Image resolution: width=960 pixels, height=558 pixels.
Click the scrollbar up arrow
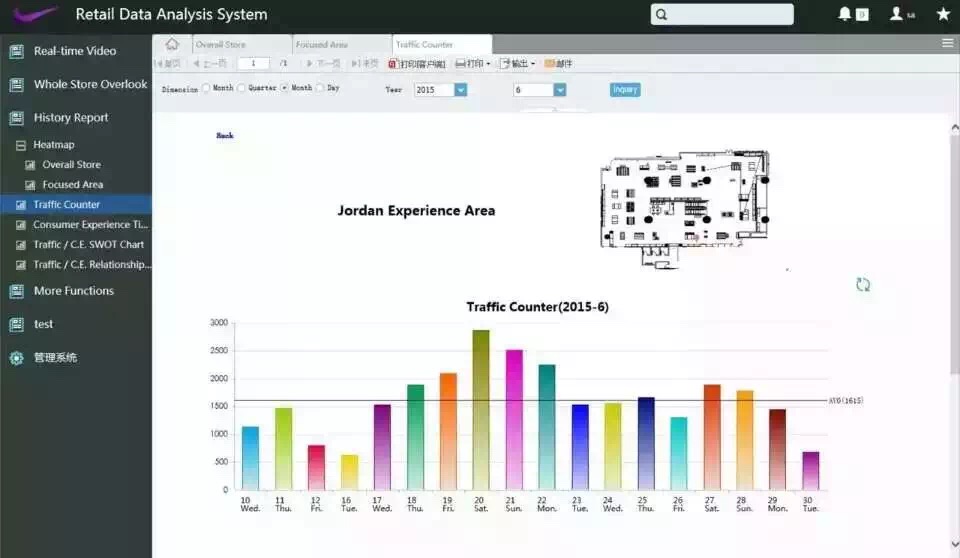[x=954, y=128]
